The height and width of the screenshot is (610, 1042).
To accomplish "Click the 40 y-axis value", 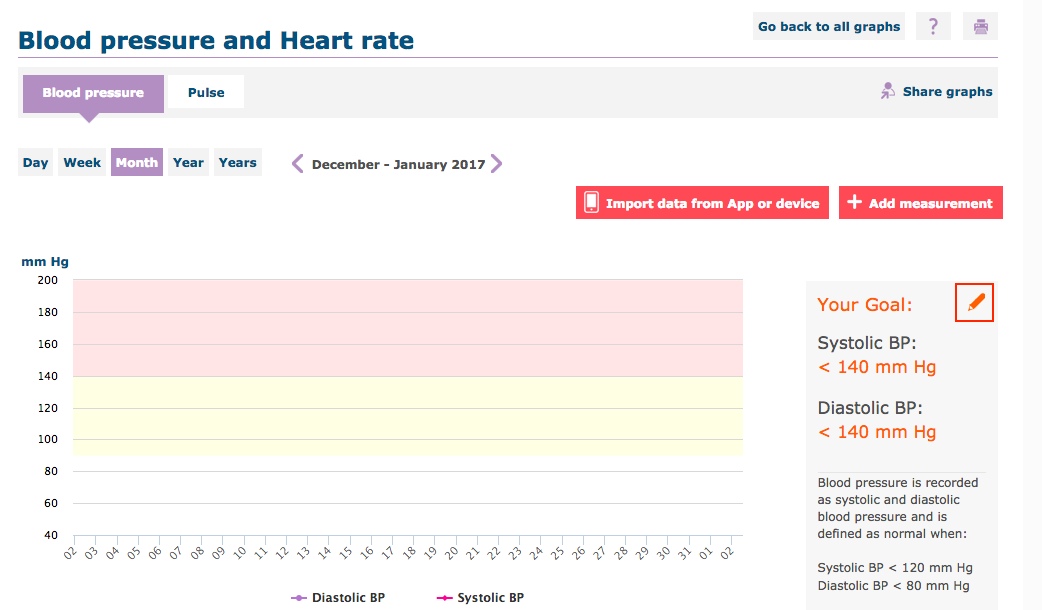I will coord(51,535).
